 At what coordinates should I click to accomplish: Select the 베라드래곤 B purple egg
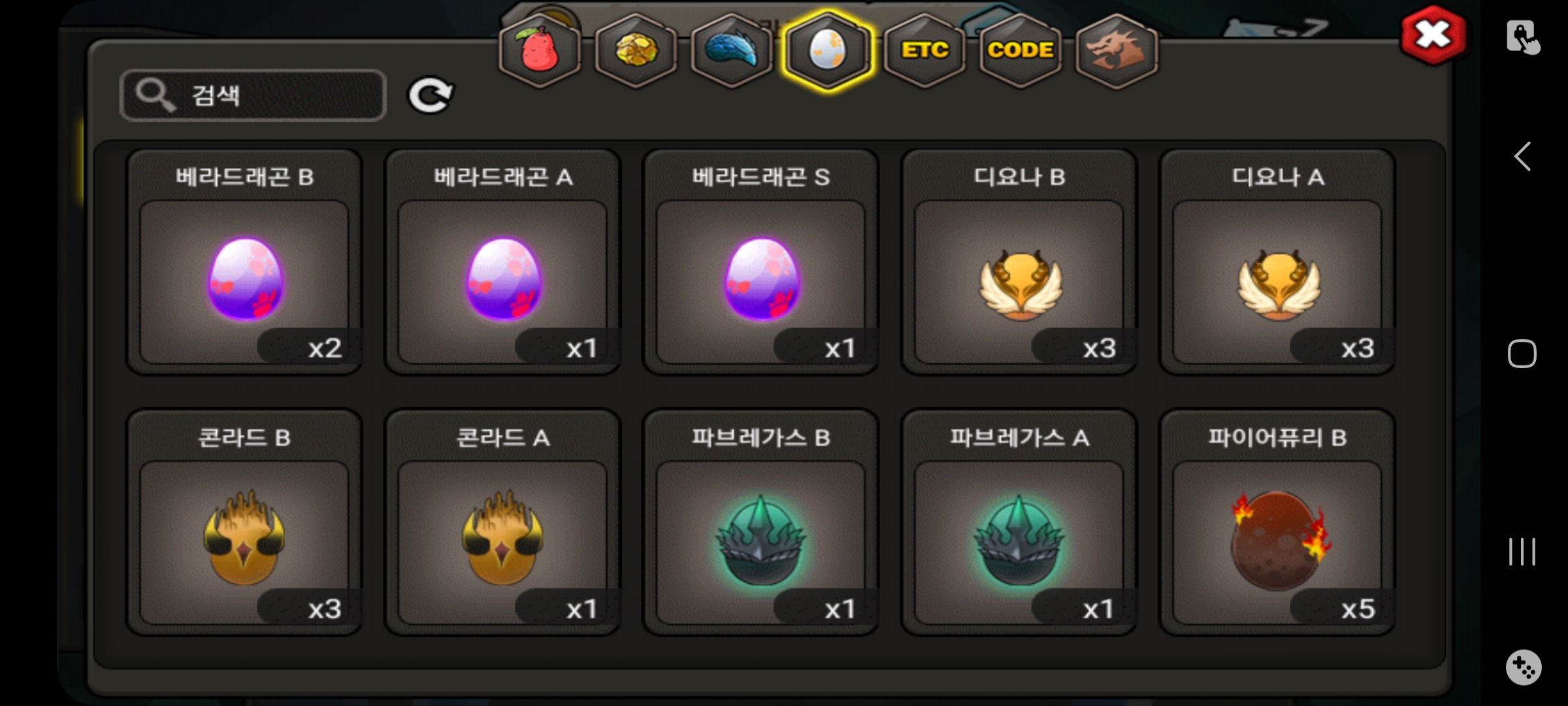244,262
